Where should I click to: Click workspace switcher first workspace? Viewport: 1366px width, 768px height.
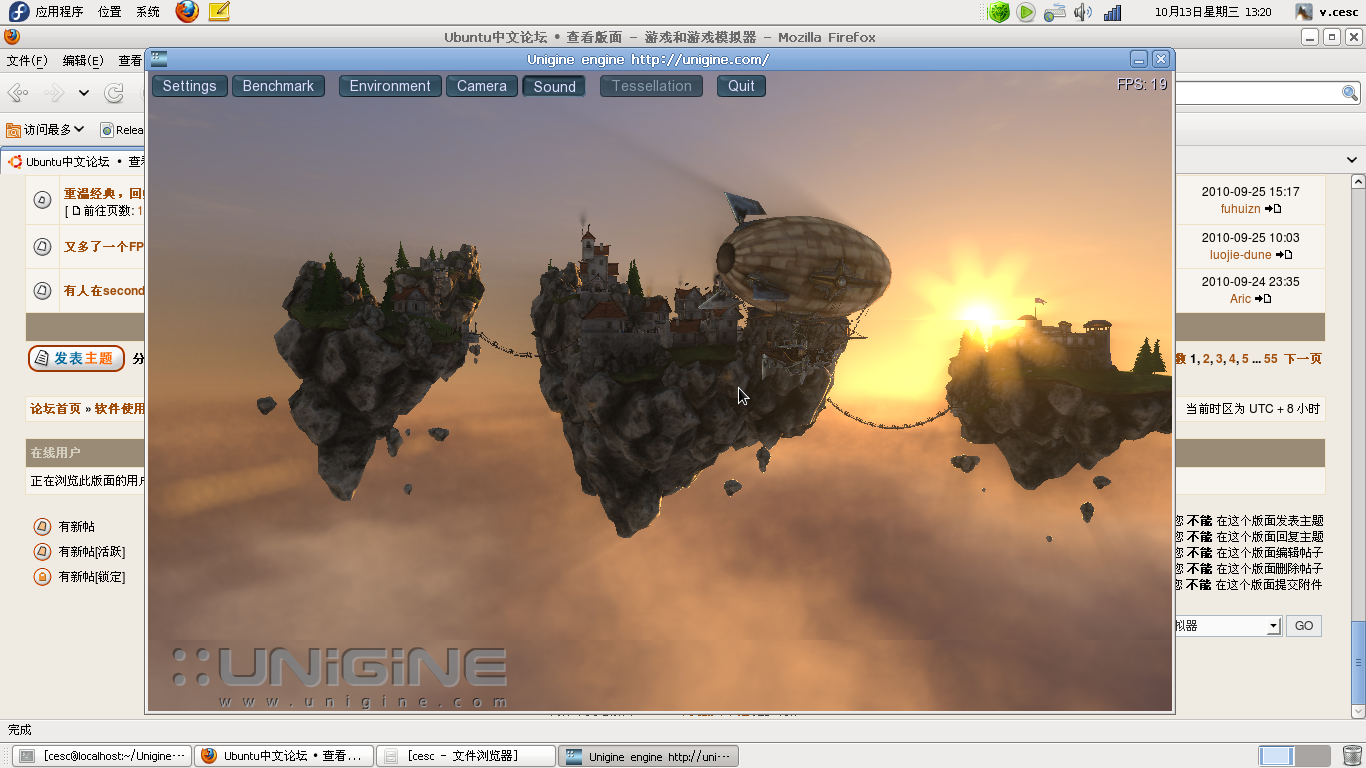[1276, 756]
